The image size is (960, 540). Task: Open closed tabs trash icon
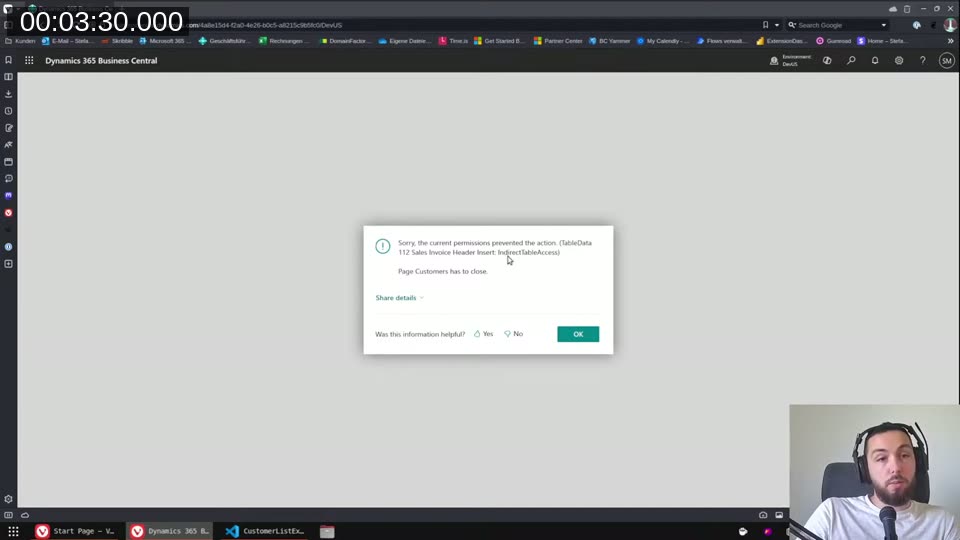907,9
